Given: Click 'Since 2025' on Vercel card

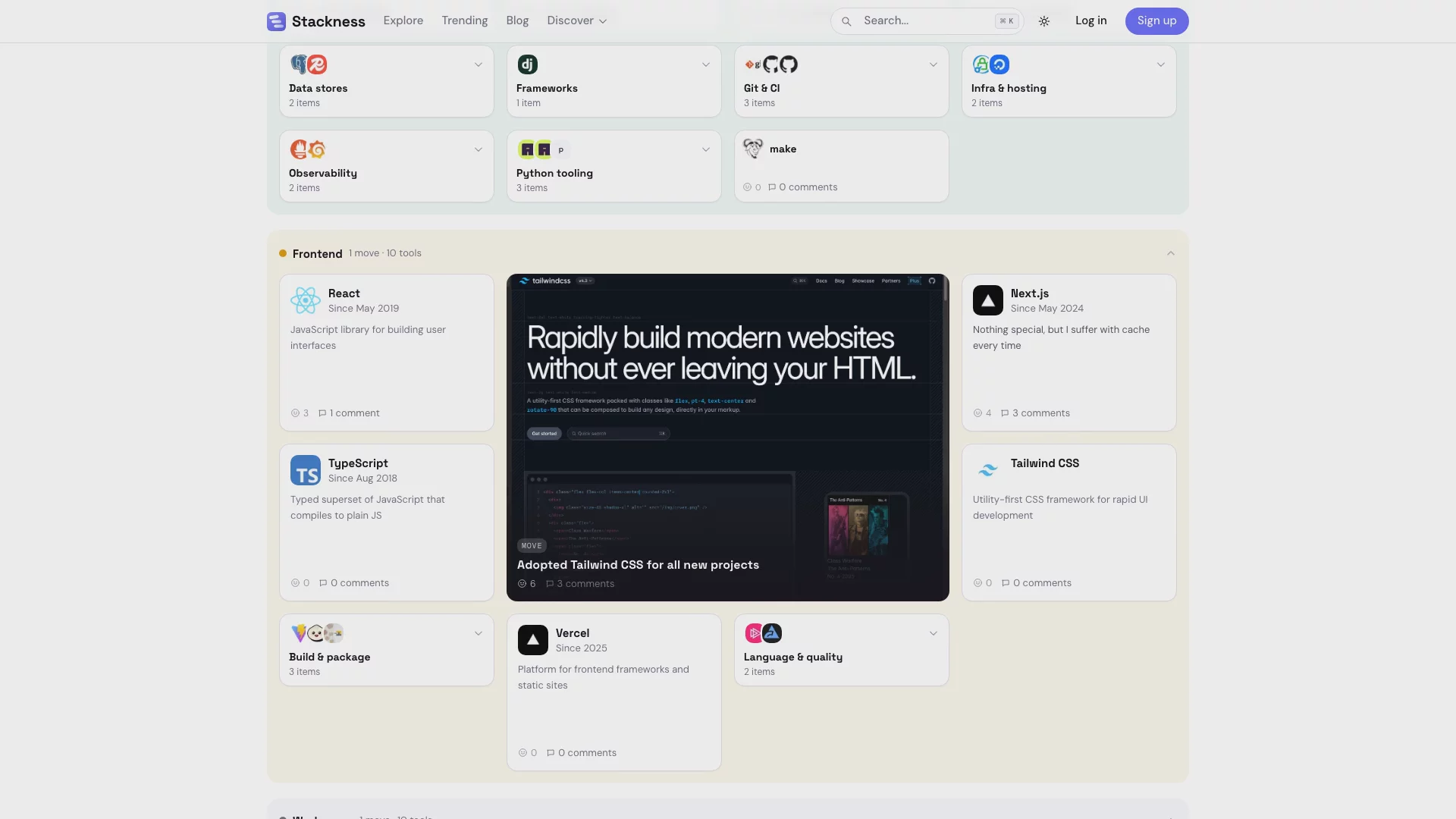Looking at the screenshot, I should pyautogui.click(x=582, y=648).
